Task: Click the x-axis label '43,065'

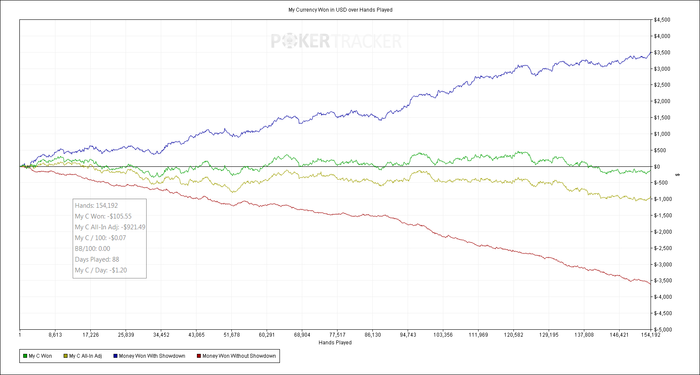Action: click(196, 334)
